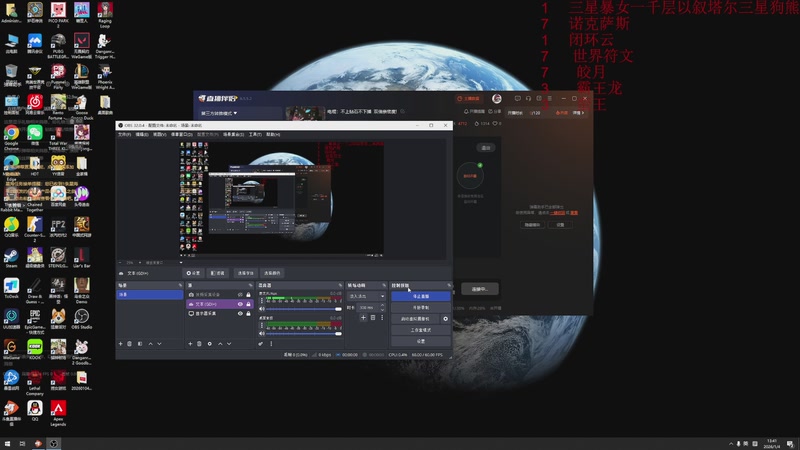The image size is (800, 450).
Task: Open the green WeChat desktop icon
Action: click(x=35, y=134)
